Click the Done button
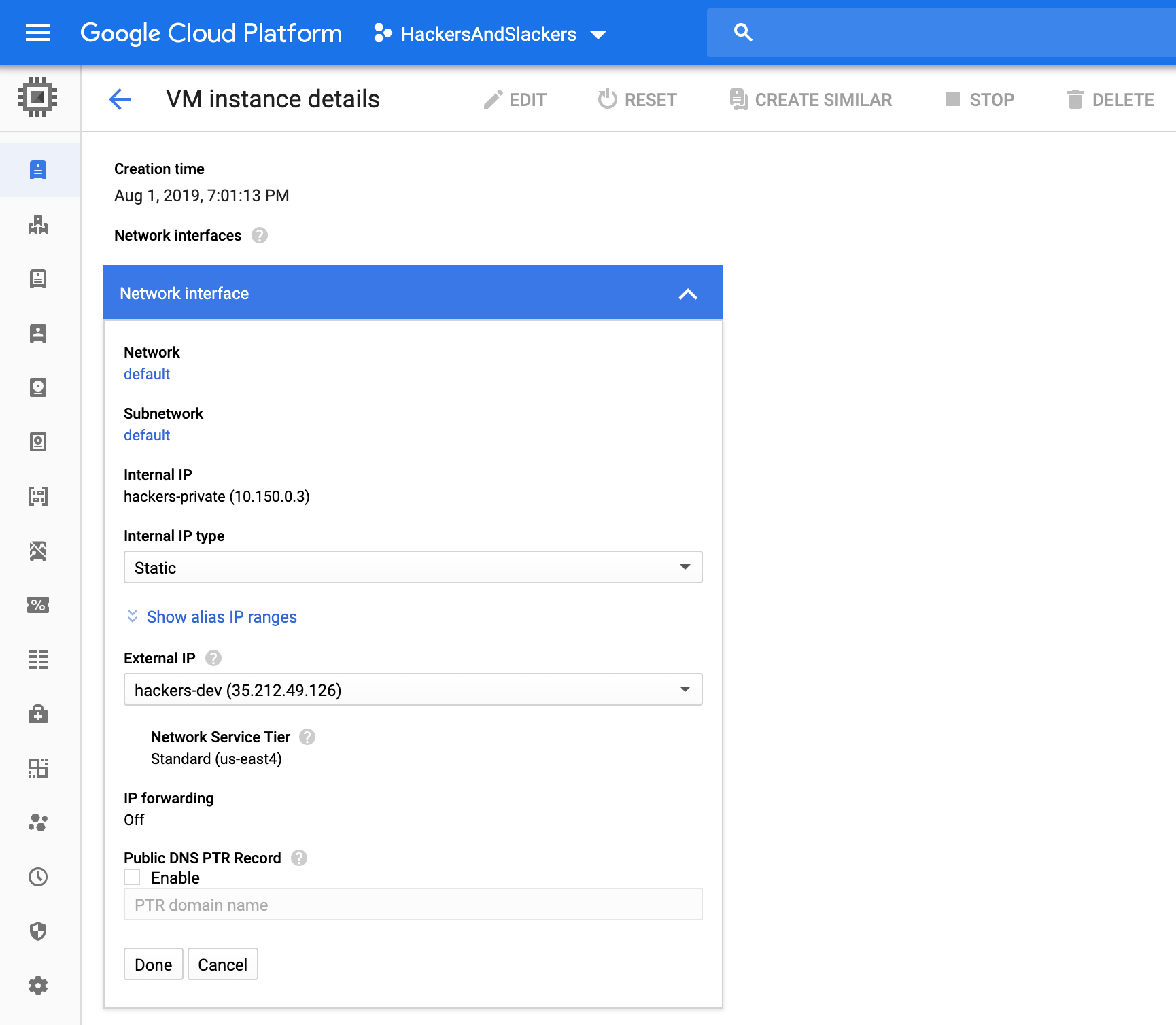This screenshot has height=1025, width=1176. pos(154,964)
